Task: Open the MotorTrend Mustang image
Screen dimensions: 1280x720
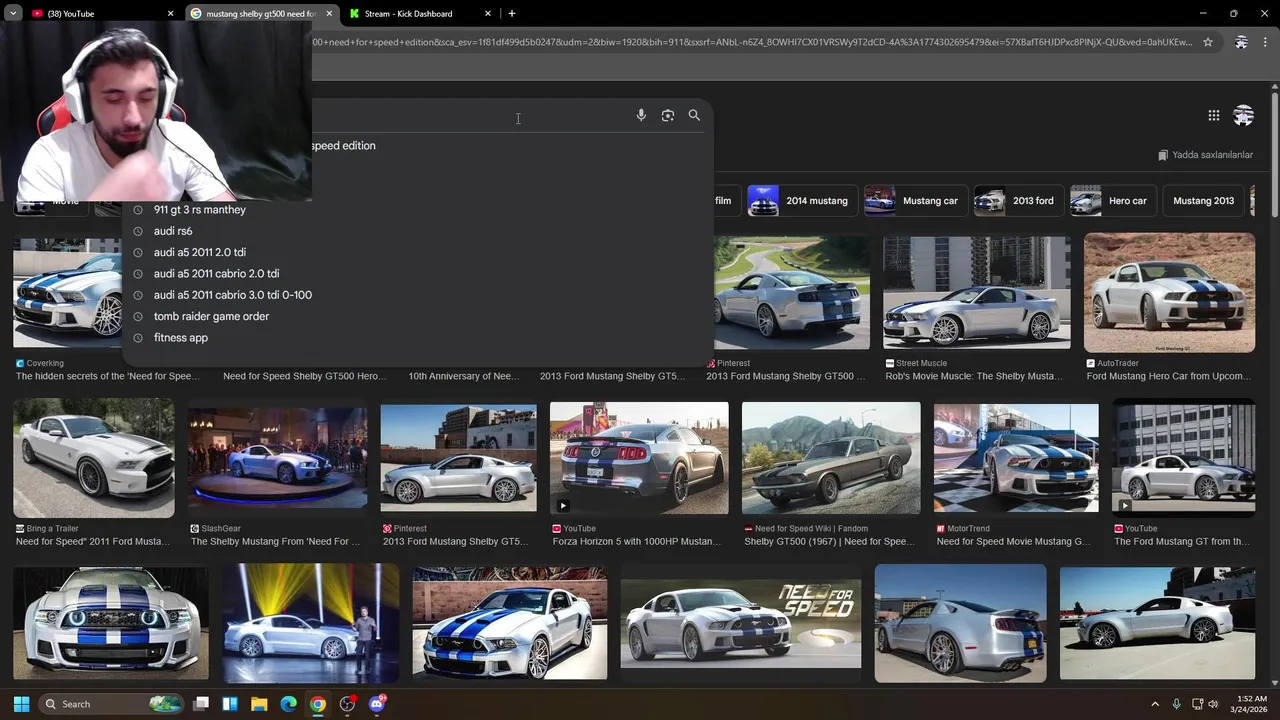Action: (1016, 458)
